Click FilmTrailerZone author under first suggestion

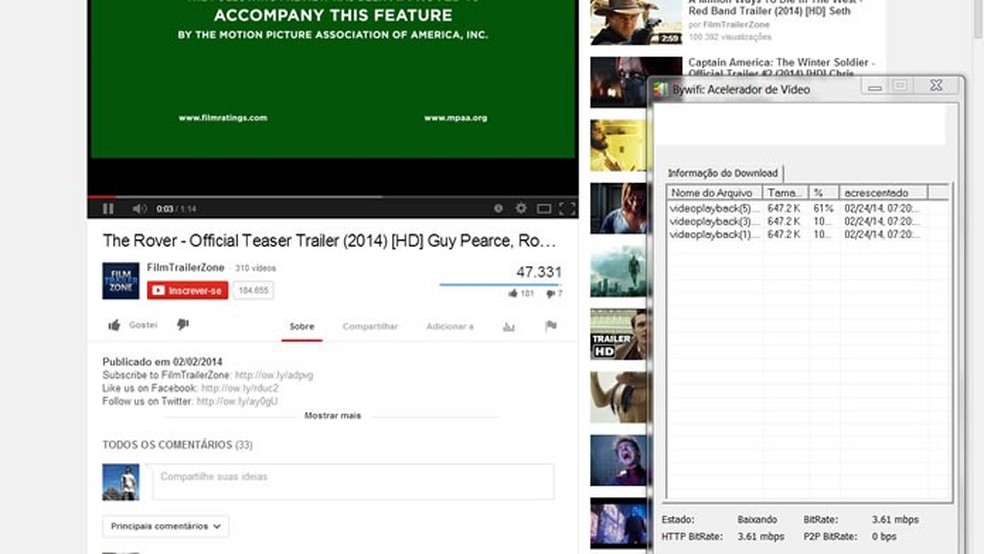click(735, 24)
